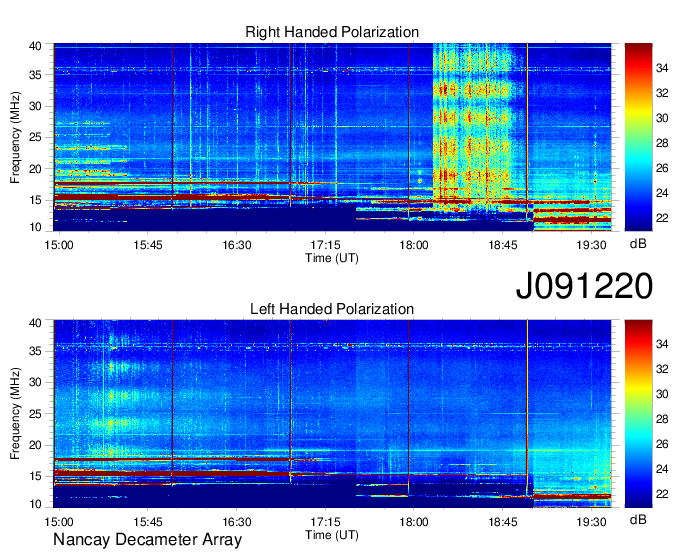
Task: Click the 'Left Handed Polarization' plot title
Action: point(332,309)
